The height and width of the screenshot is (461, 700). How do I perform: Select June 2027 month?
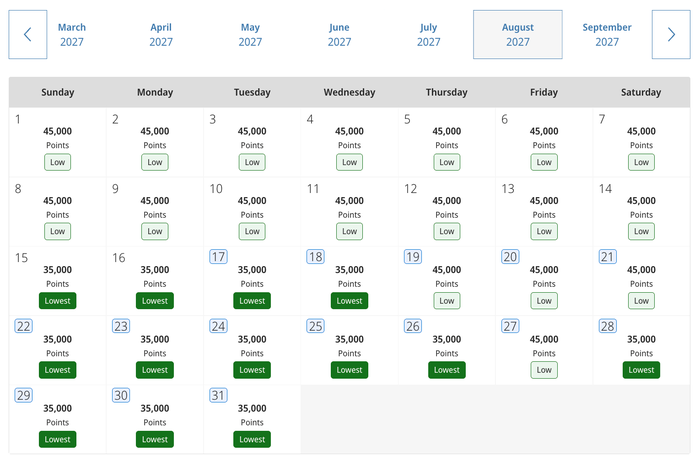click(340, 34)
